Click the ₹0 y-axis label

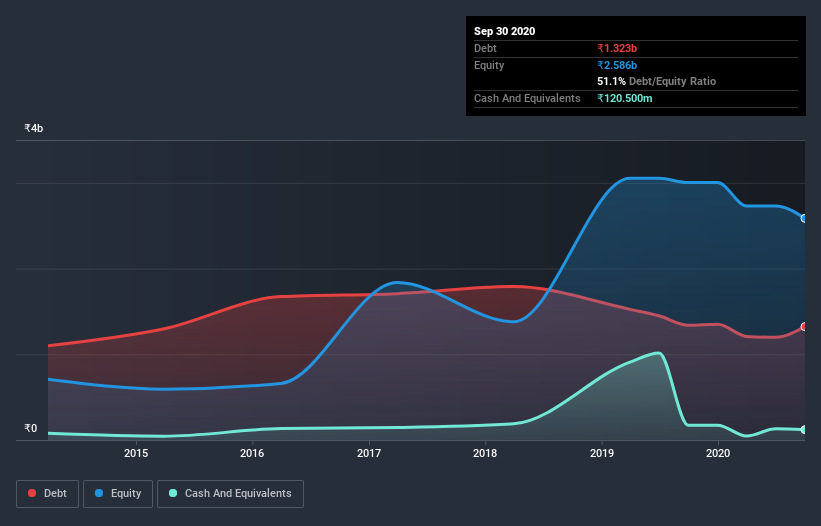coord(31,428)
